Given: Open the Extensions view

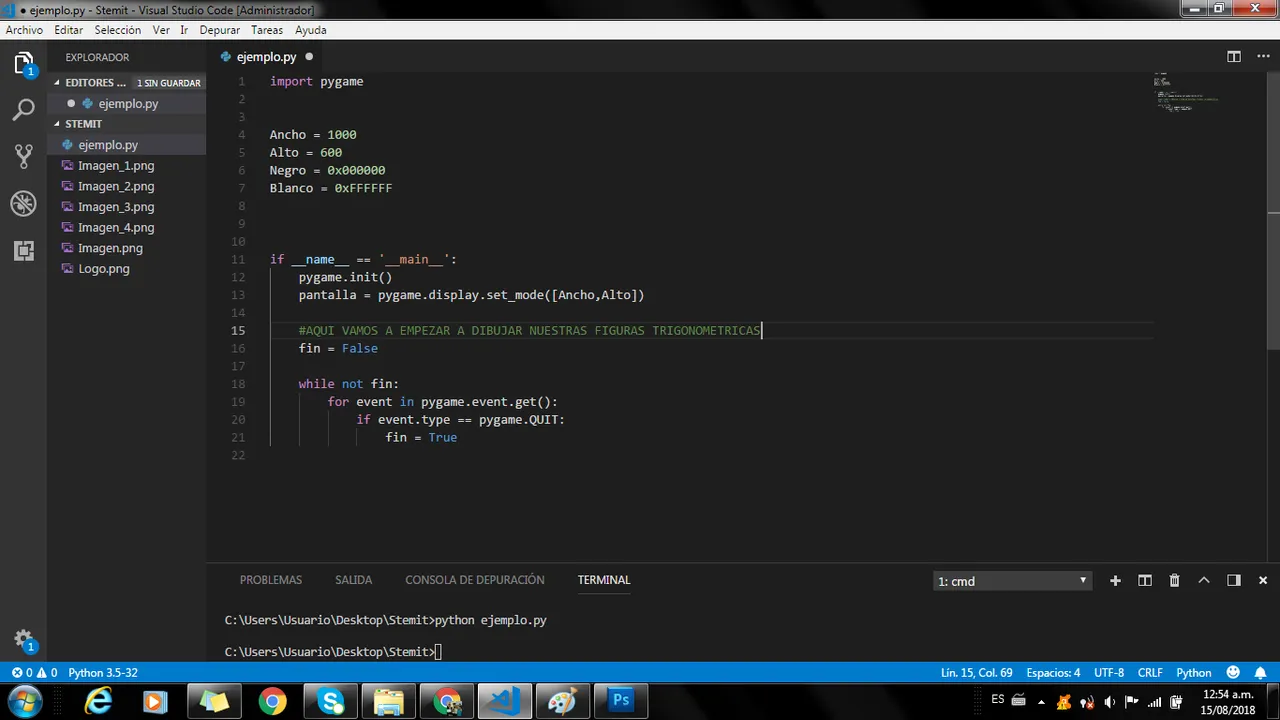Looking at the screenshot, I should pyautogui.click(x=24, y=251).
